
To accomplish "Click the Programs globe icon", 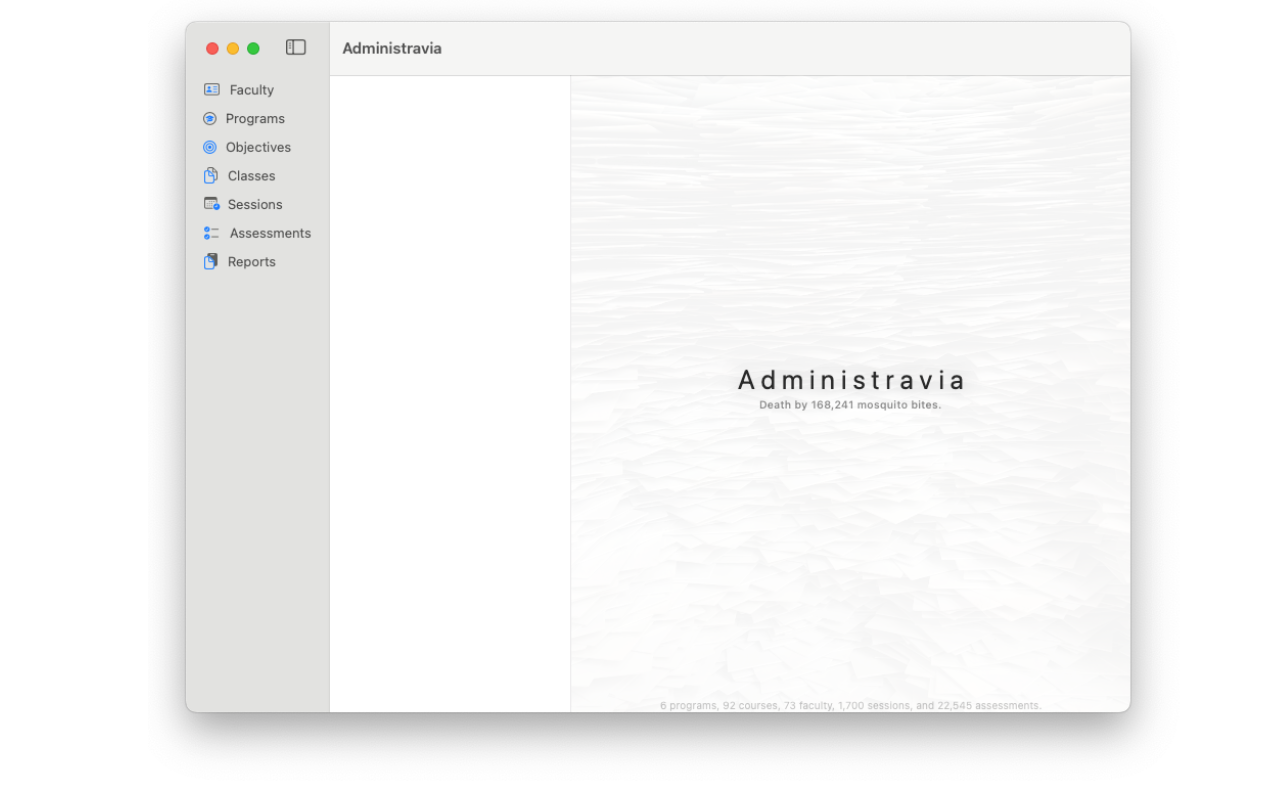I will [210, 118].
